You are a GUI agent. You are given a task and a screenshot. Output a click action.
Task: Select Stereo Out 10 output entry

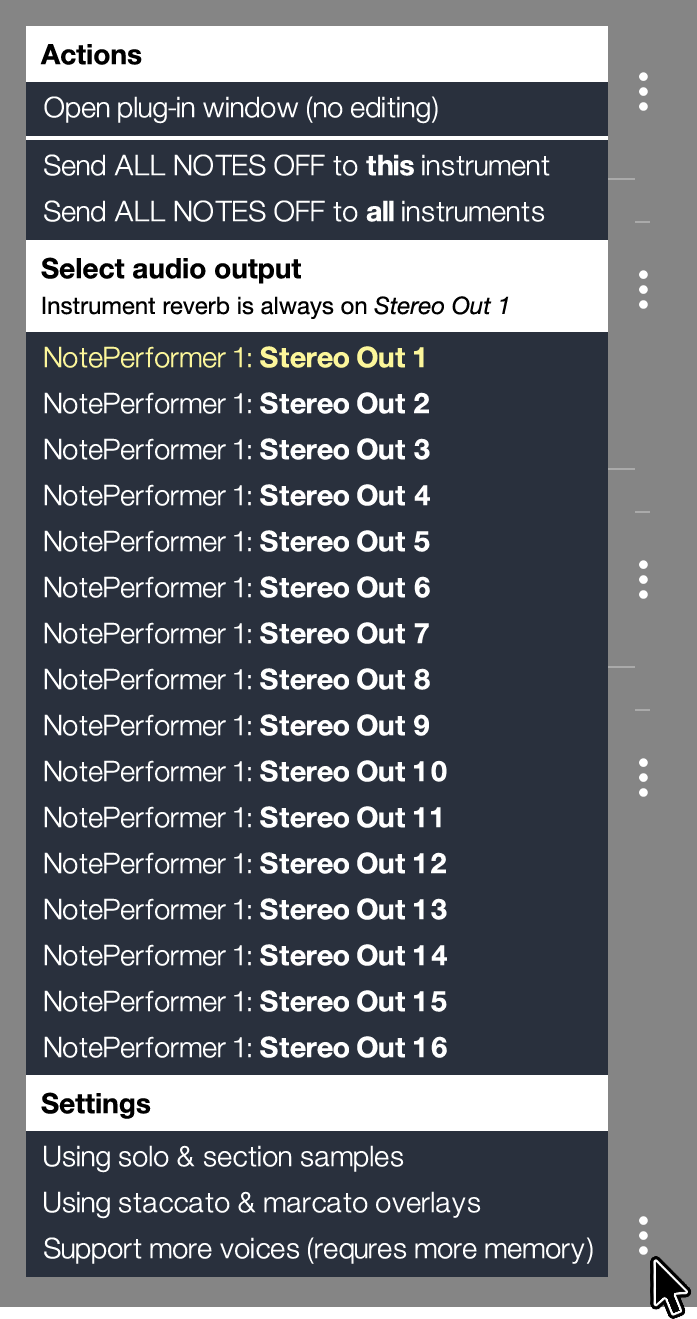coord(317,772)
